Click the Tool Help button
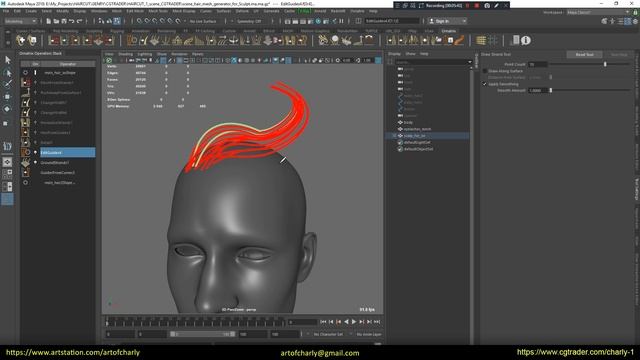 (x=619, y=54)
